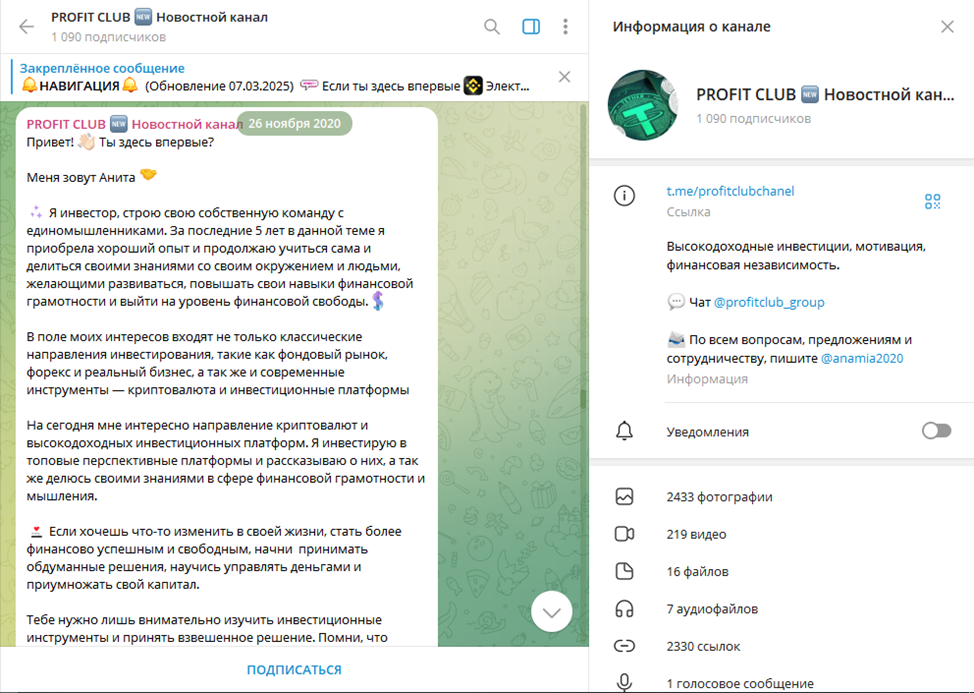Click the chat scrollbar track

583,373
